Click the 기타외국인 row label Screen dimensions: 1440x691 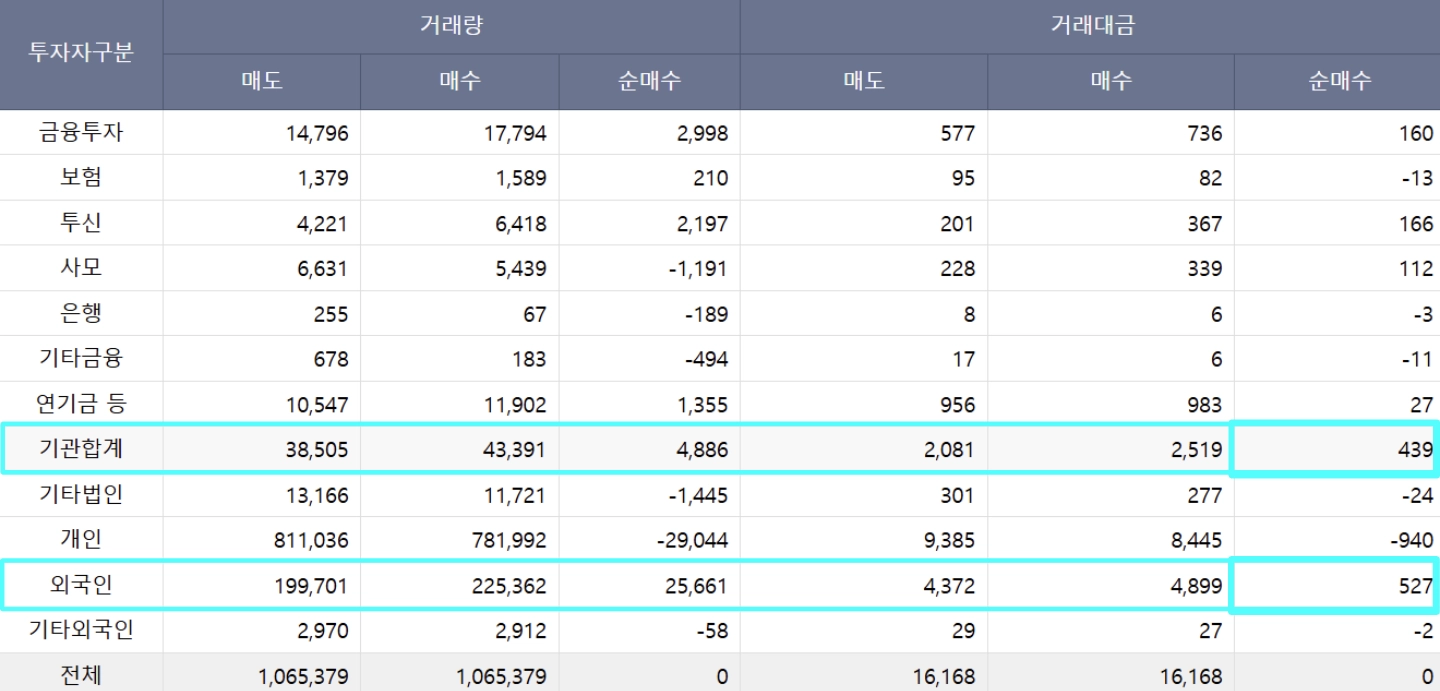(x=81, y=631)
